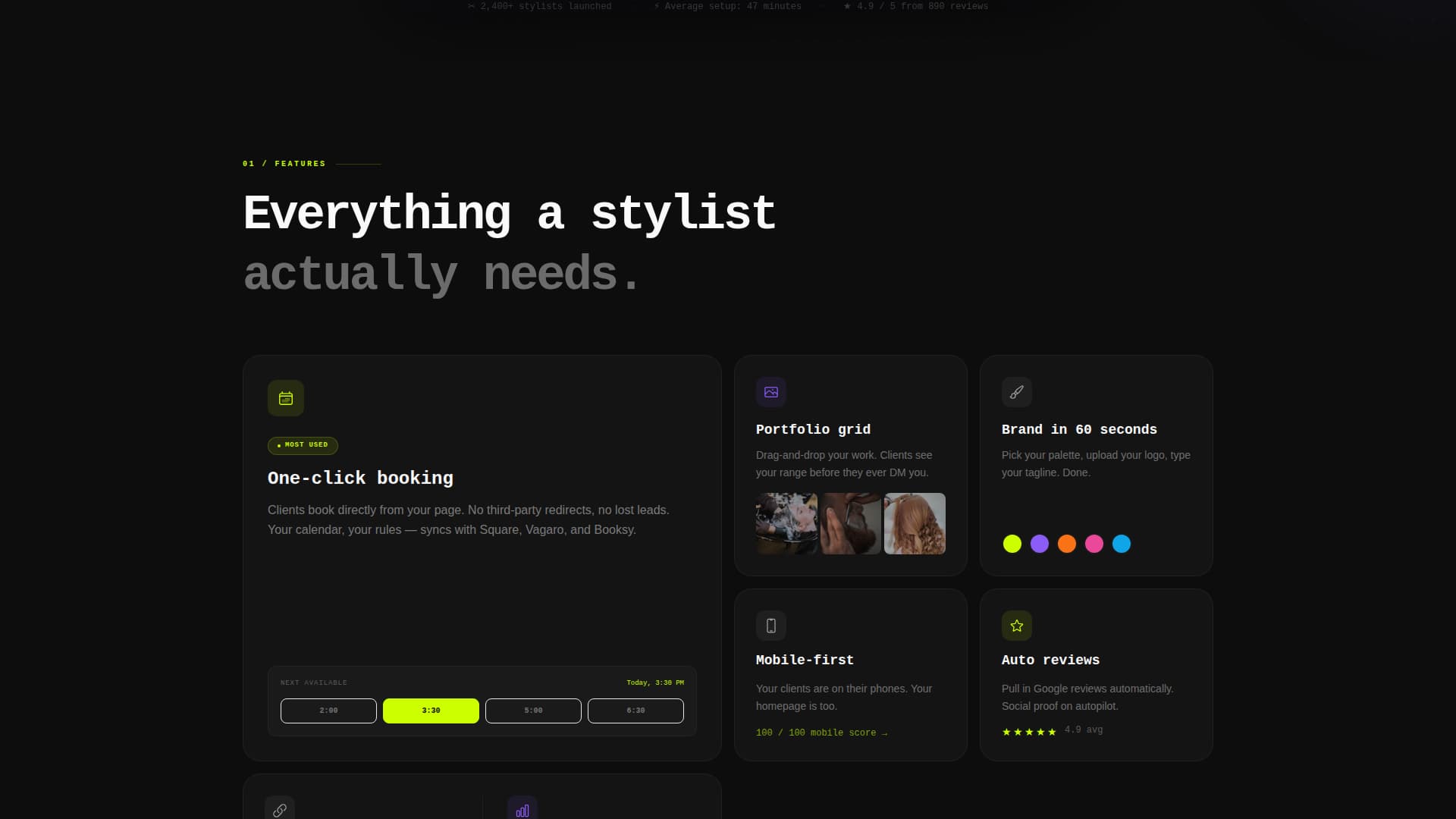Viewport: 1456px width, 819px height.
Task: Click the Brand in 60 seconds heading
Action: click(1079, 429)
